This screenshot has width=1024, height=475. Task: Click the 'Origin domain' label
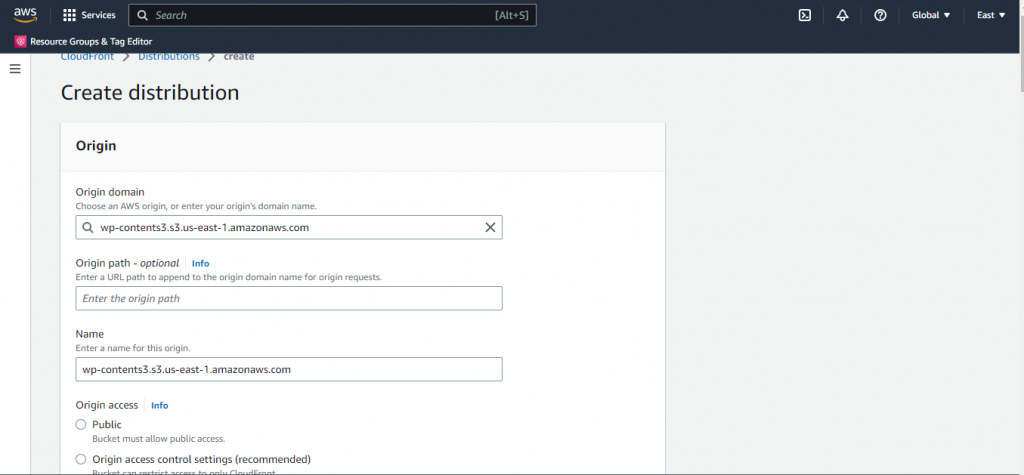(x=110, y=192)
